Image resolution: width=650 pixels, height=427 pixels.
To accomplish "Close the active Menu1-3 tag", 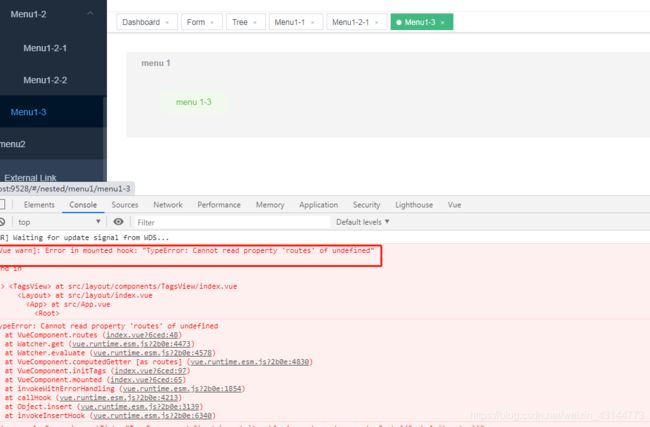I will (x=442, y=22).
